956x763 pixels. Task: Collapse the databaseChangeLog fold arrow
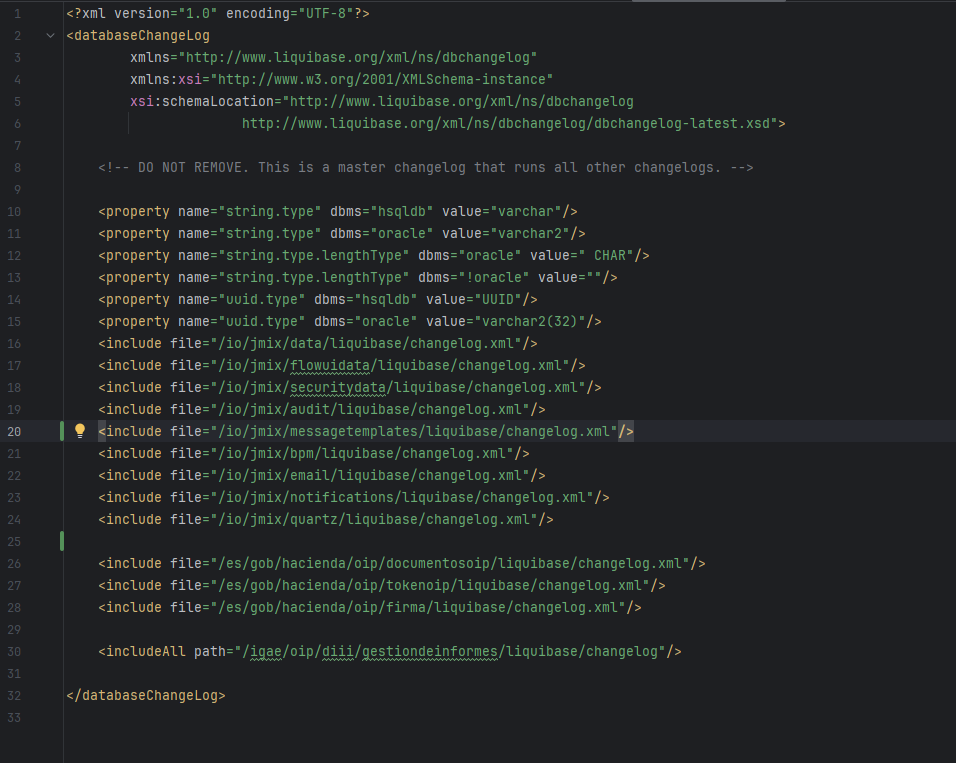[x=50, y=35]
